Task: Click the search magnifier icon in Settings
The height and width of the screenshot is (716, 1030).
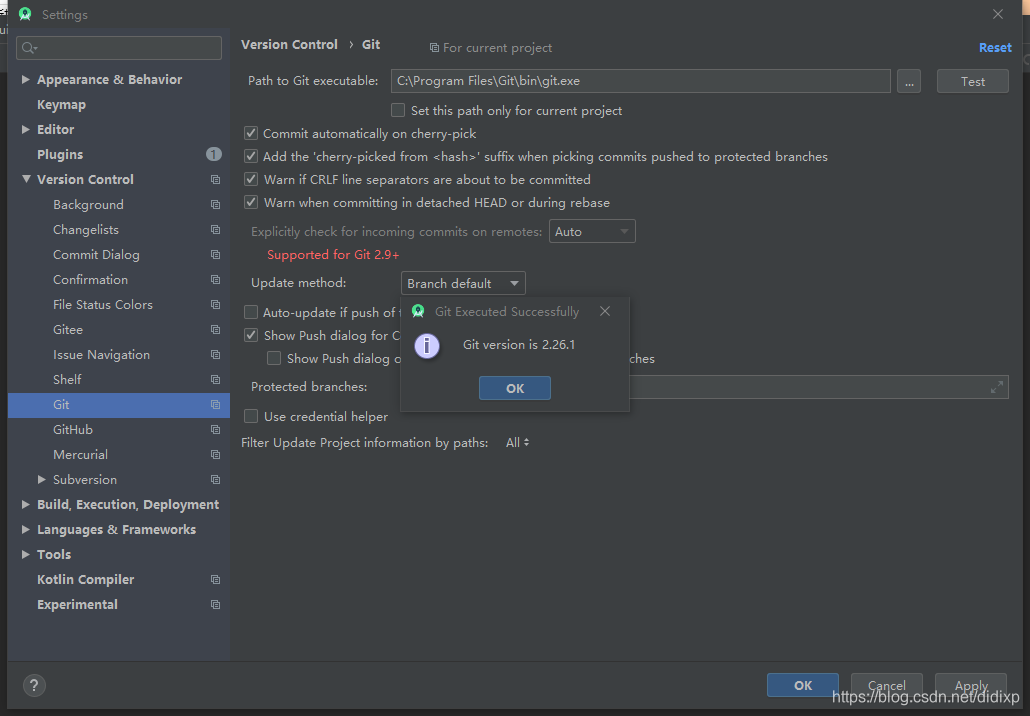Action: click(x=29, y=47)
